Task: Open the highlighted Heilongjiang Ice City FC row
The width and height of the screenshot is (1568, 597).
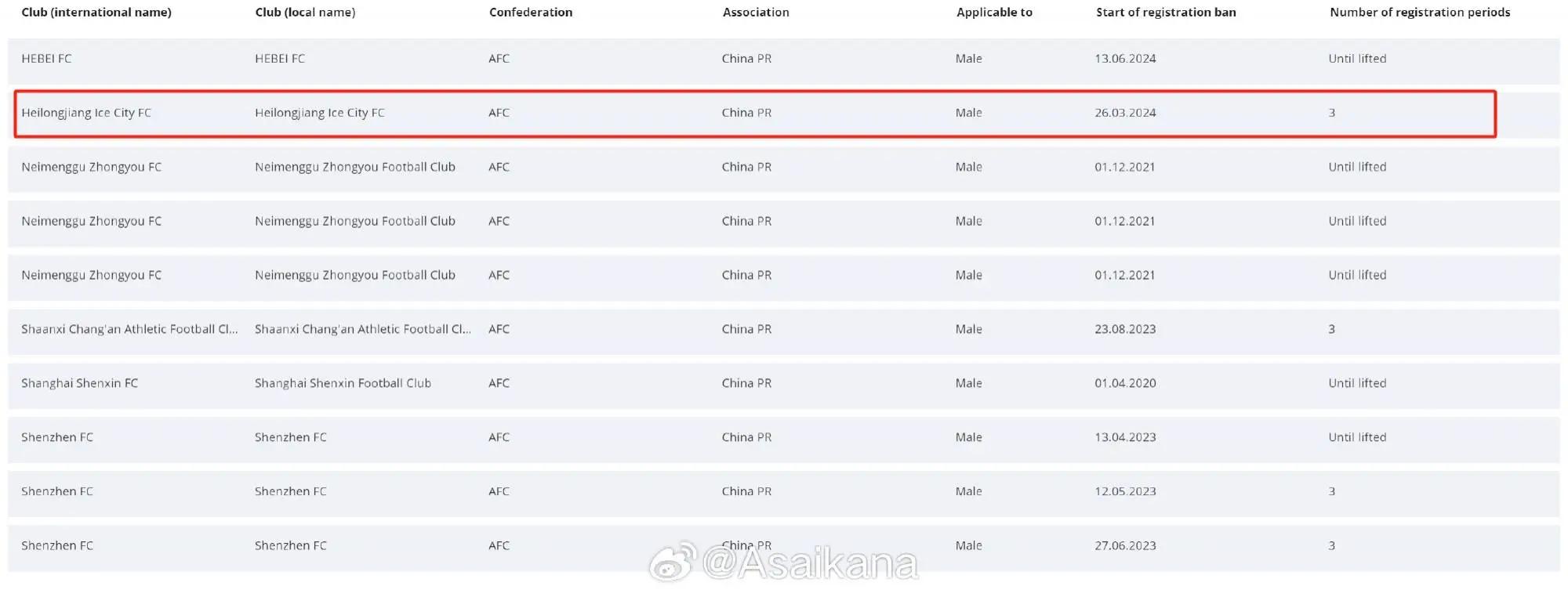Action: [755, 114]
